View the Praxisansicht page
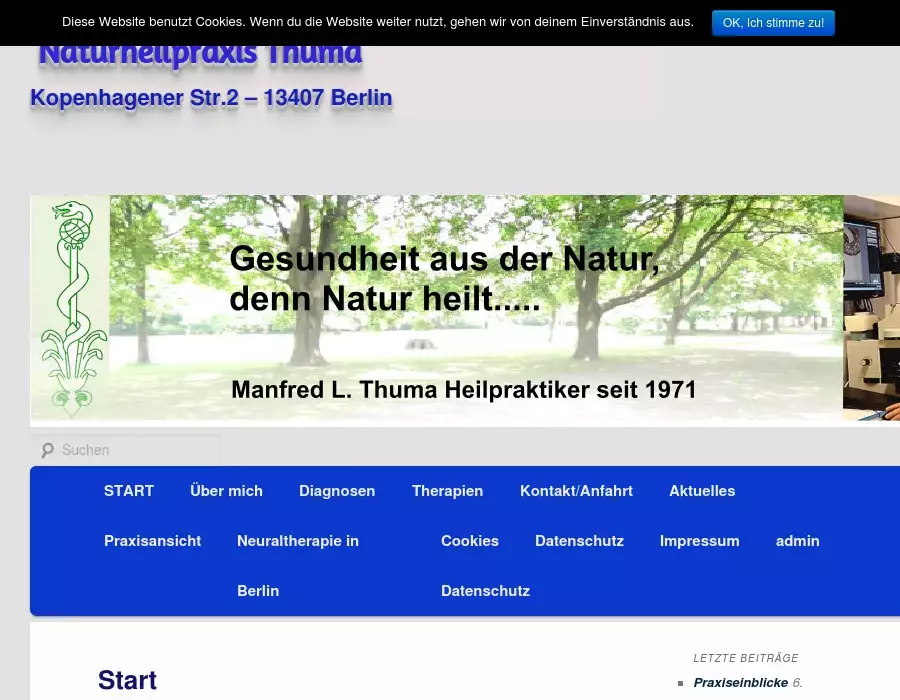 152,541
